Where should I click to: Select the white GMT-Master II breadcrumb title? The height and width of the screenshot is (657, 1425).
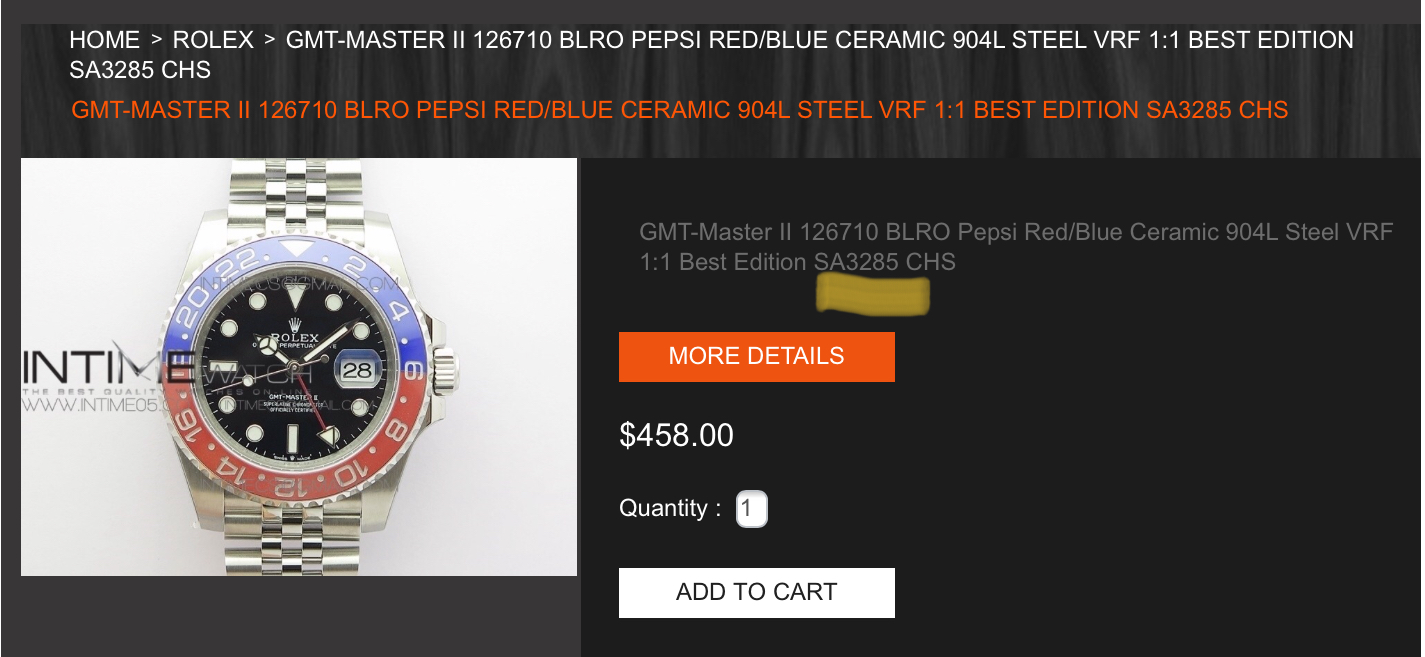pos(711,55)
